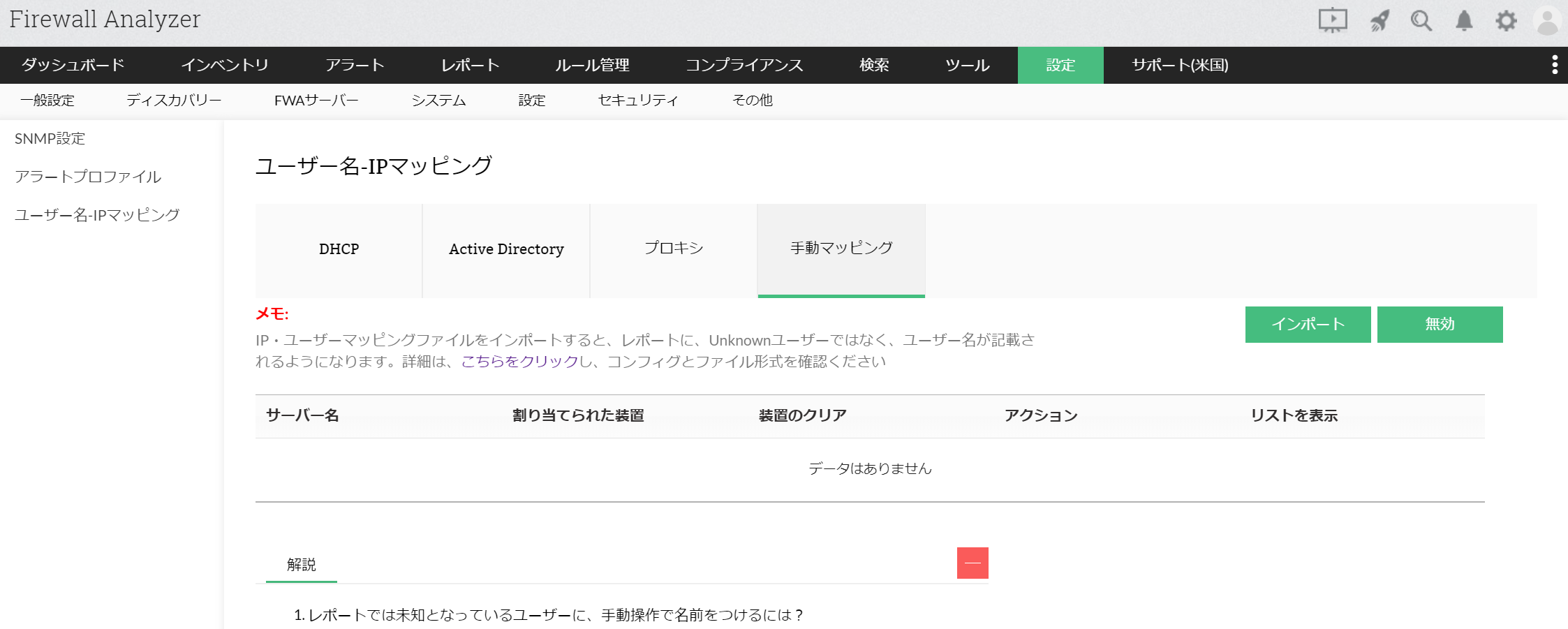The image size is (1568, 629).
Task: Open アラートプロファイル in the sidebar
Action: [x=88, y=177]
